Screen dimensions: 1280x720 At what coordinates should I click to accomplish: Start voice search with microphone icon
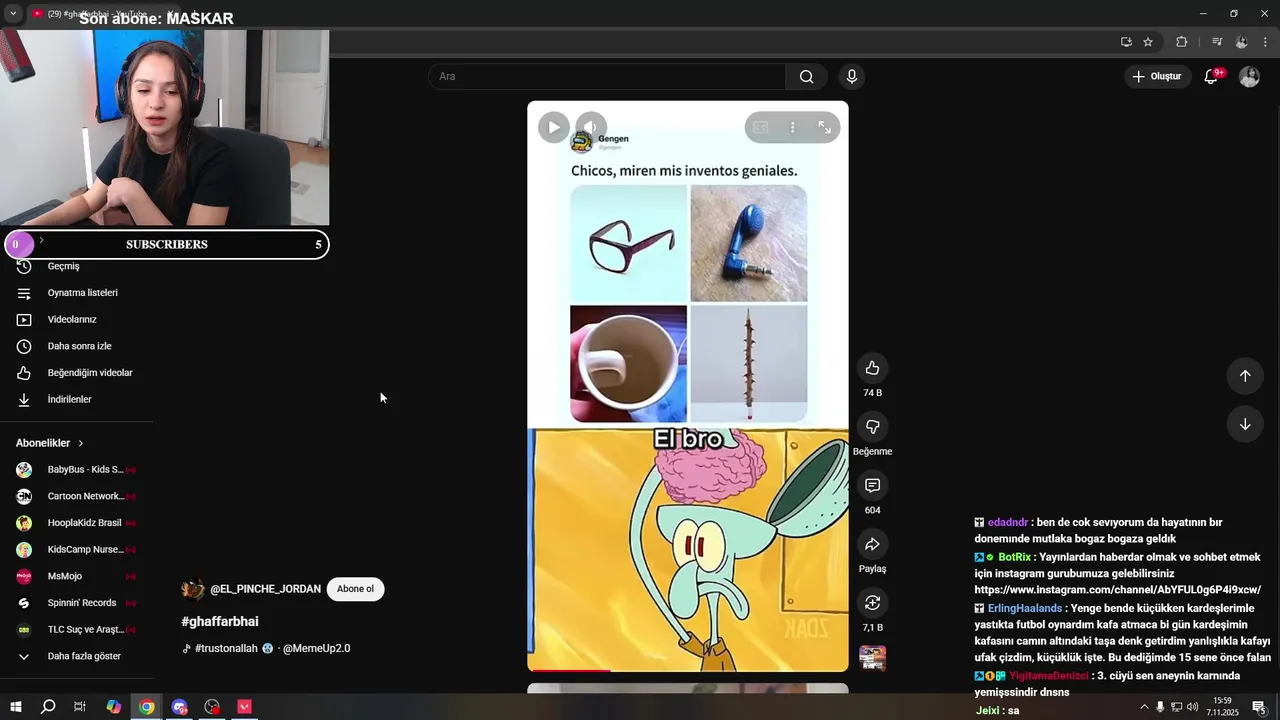(x=851, y=76)
